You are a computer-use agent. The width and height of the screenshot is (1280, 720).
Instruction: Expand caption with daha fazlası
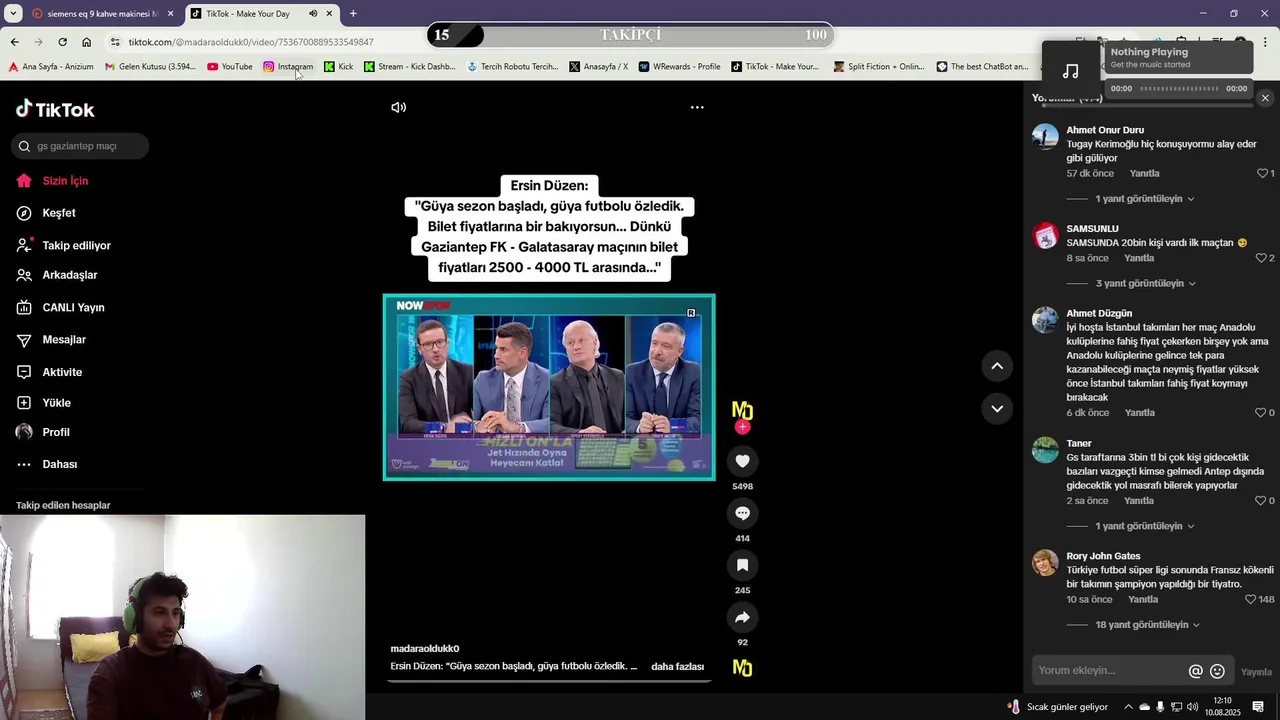(677, 667)
